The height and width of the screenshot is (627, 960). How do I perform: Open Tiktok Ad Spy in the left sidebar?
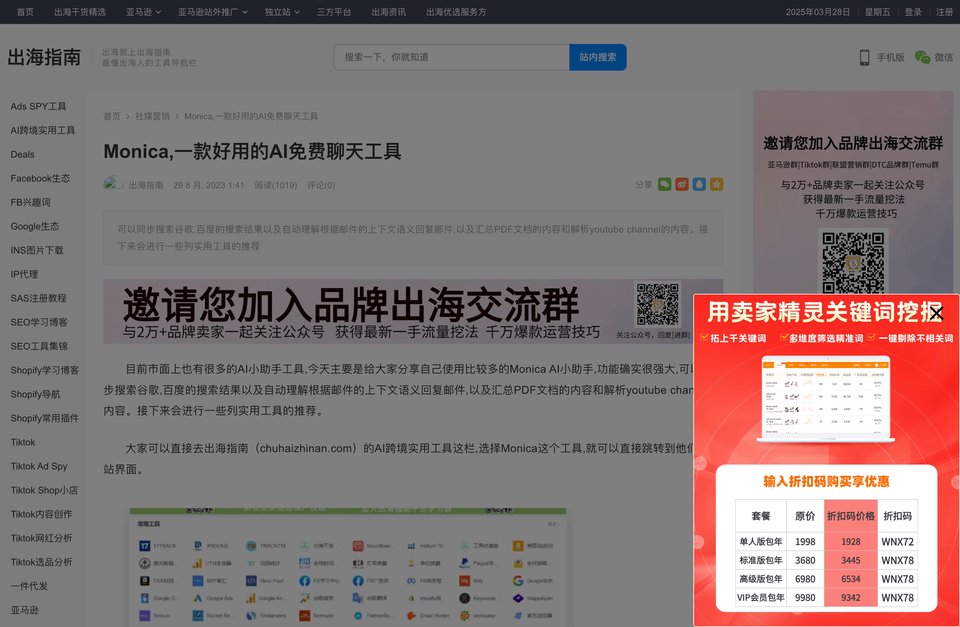point(39,466)
